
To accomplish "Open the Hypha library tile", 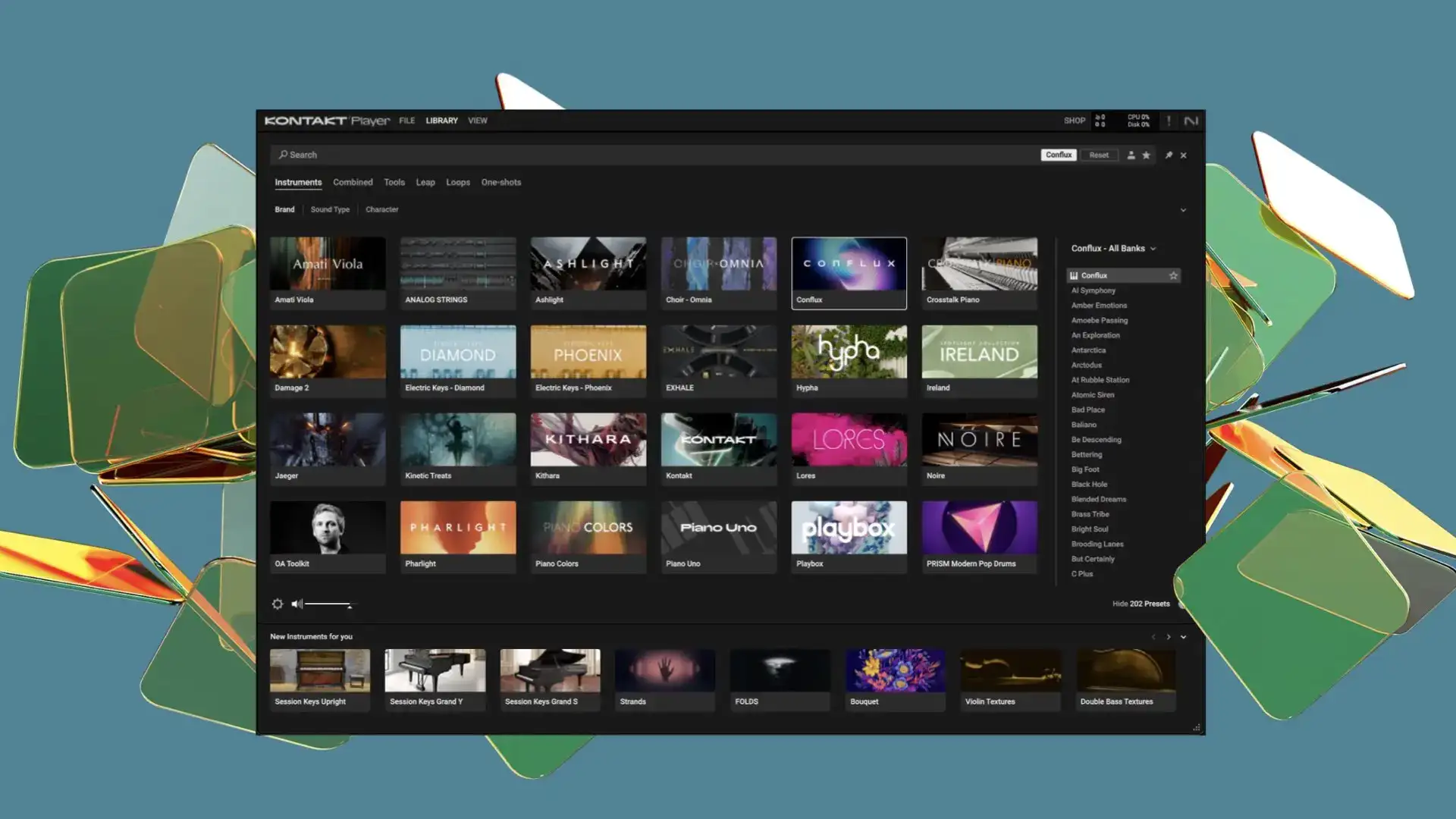I will tap(849, 361).
